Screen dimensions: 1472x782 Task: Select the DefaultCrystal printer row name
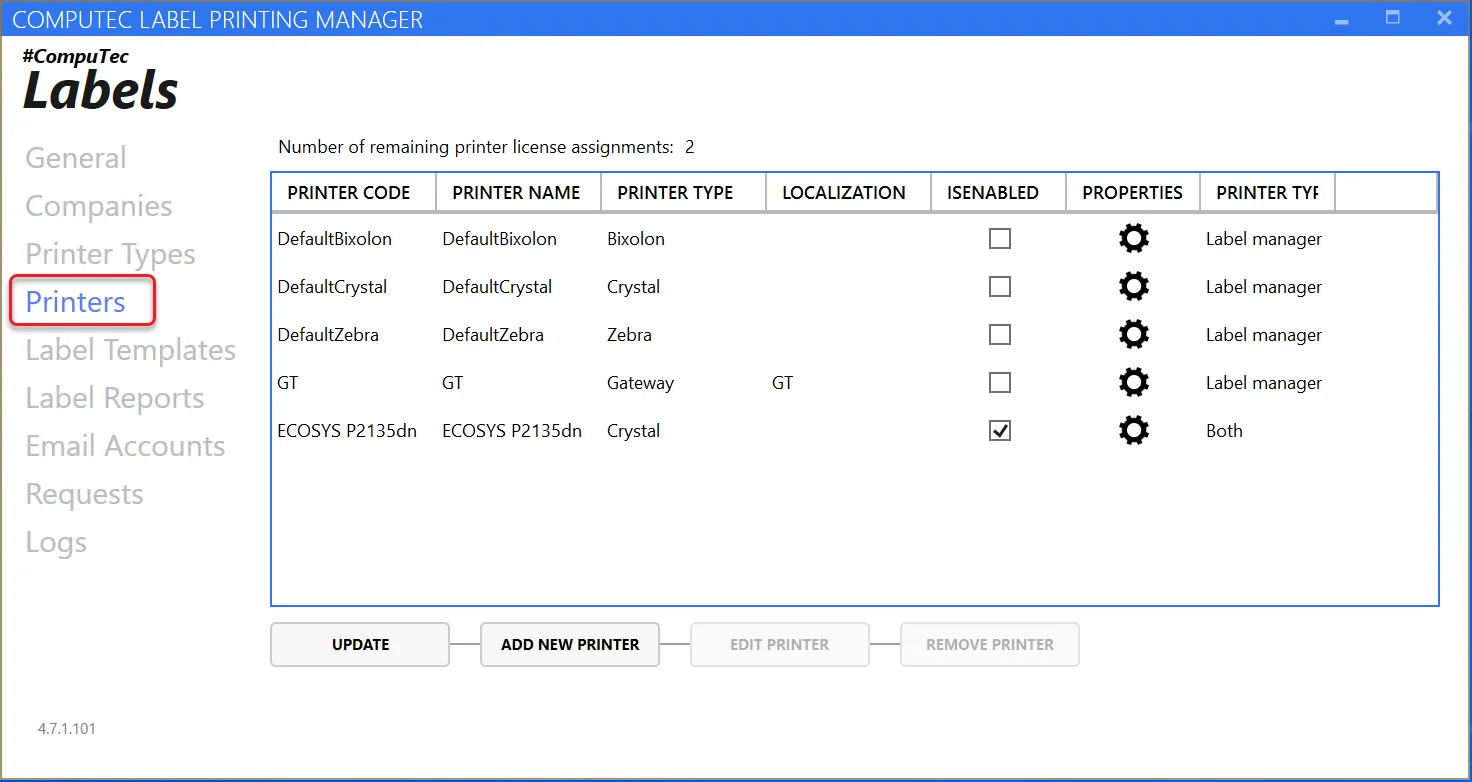[x=497, y=287]
